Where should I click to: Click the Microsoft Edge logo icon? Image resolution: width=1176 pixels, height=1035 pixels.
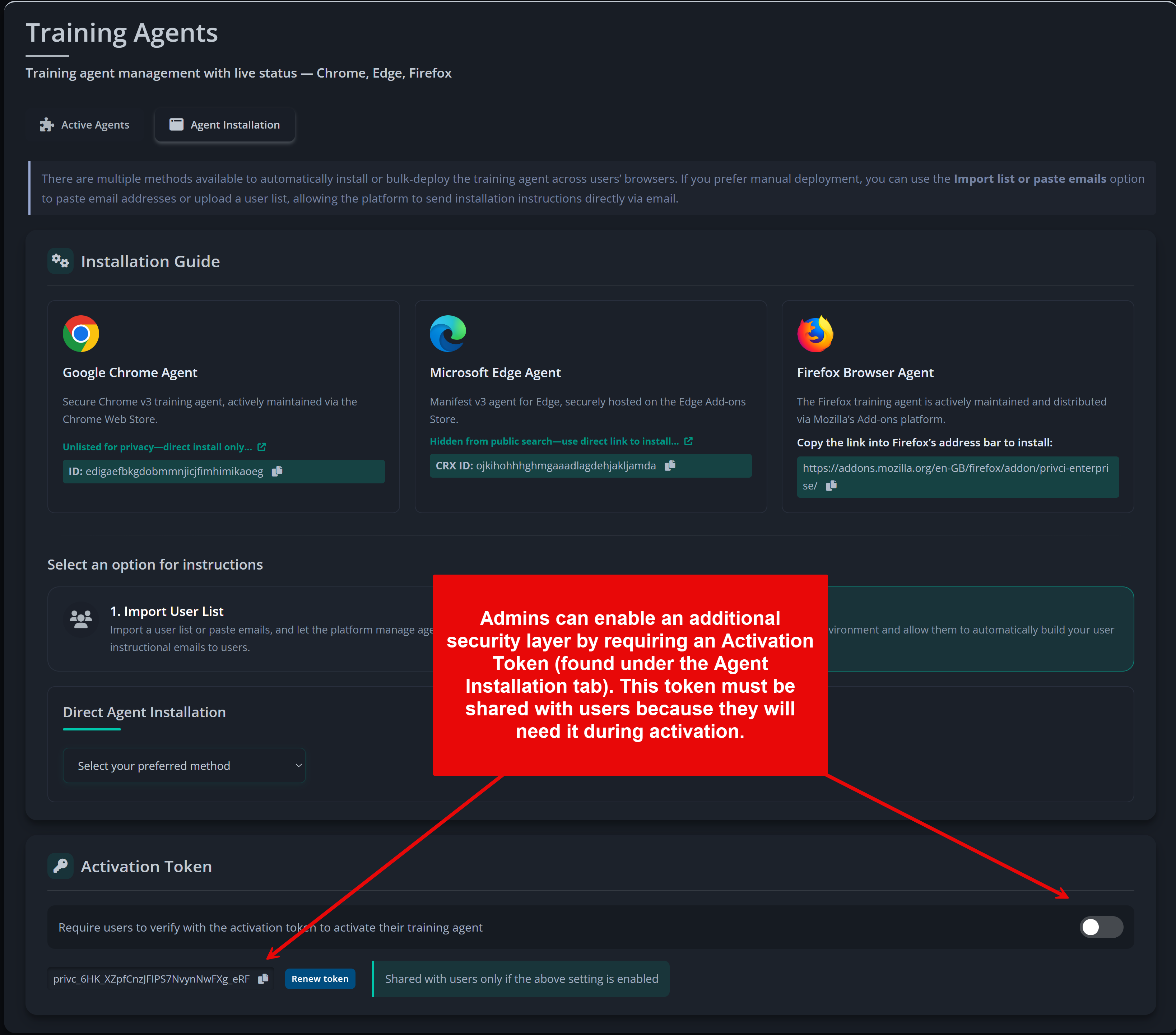(x=448, y=334)
